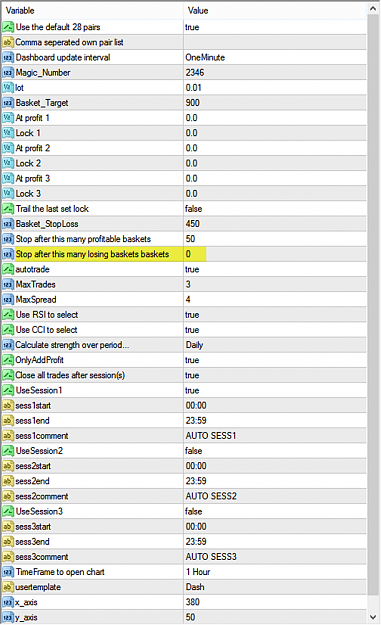Select the 'At profit 3' variable label
Image resolution: width=381 pixels, height=625 pixels.
[33, 179]
